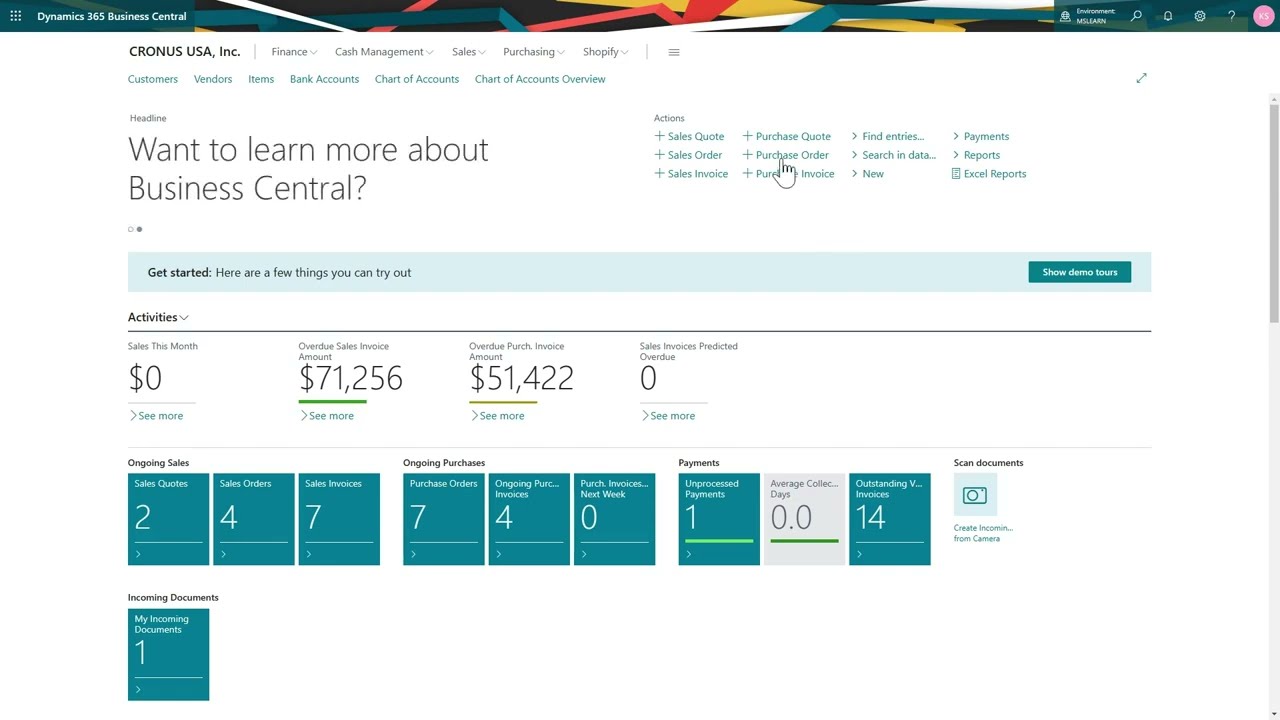The height and width of the screenshot is (720, 1280).
Task: Open the Sales Invoices tile
Action: 339,519
